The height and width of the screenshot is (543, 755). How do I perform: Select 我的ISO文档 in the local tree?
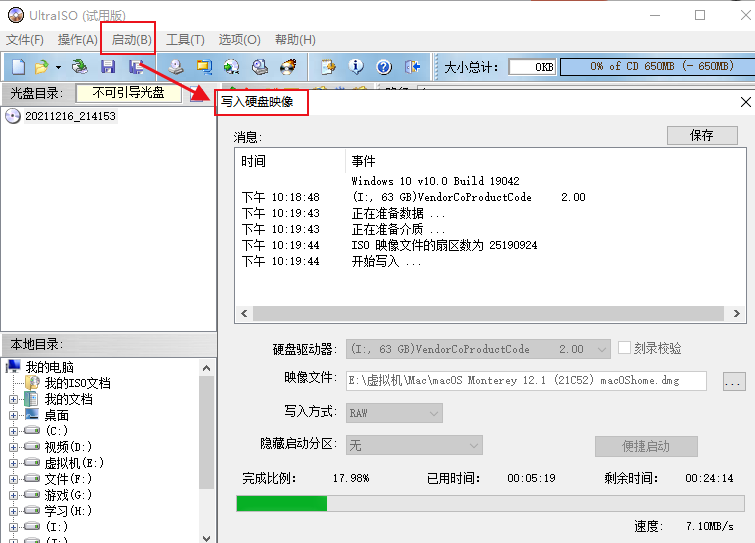(77, 383)
